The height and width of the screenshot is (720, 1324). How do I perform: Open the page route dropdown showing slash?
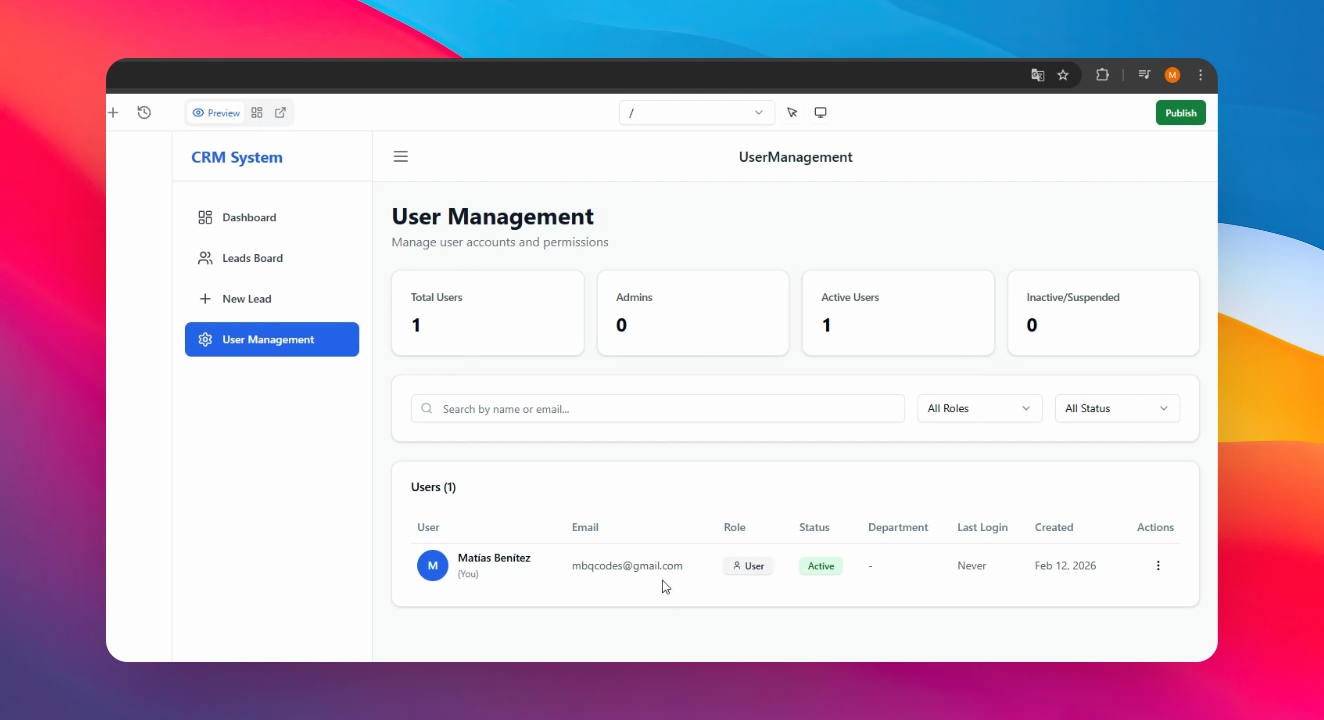coord(697,113)
